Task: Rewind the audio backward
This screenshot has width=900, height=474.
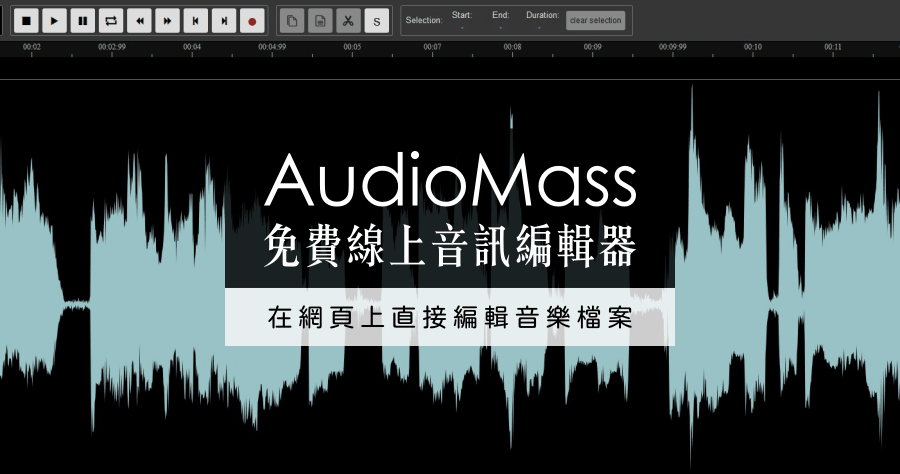Action: 139,21
